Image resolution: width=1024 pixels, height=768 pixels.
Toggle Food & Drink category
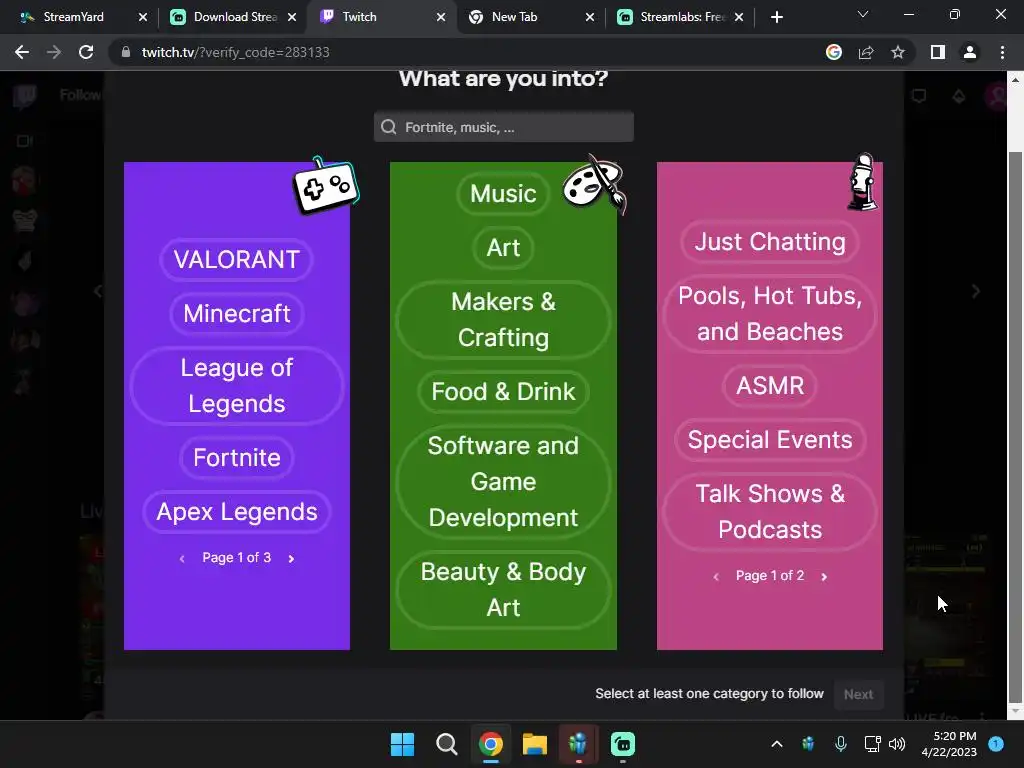503,391
